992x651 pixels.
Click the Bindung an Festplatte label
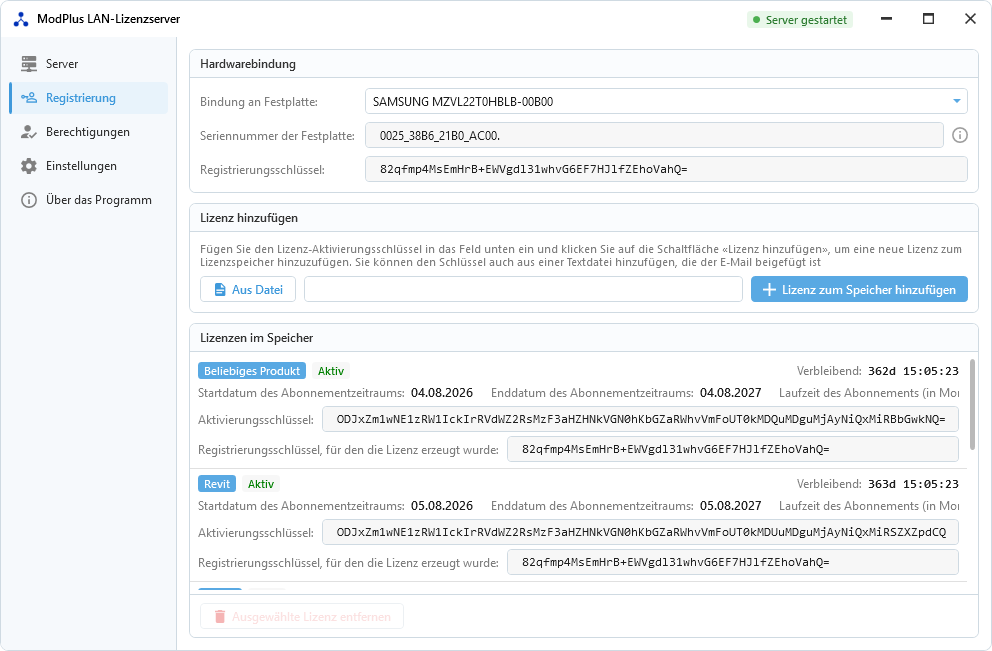[x=259, y=102]
